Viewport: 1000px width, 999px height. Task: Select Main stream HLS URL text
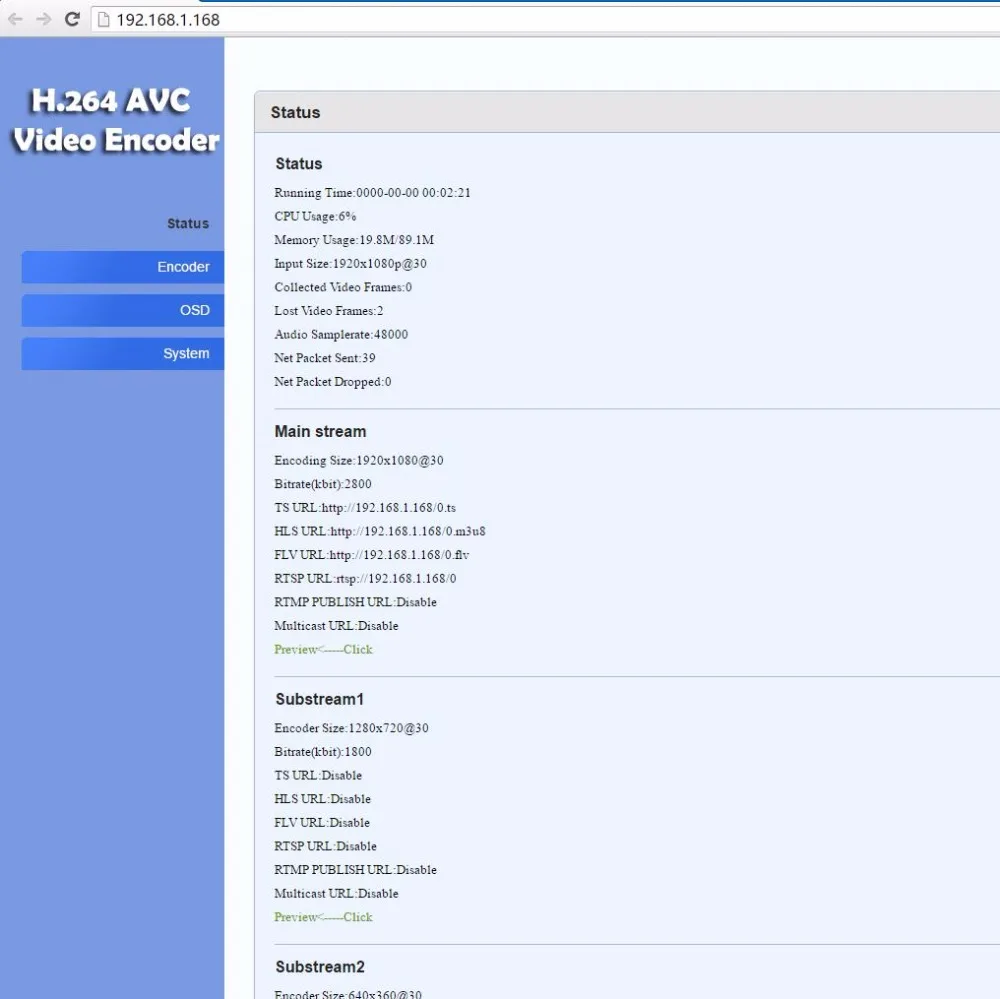click(379, 531)
